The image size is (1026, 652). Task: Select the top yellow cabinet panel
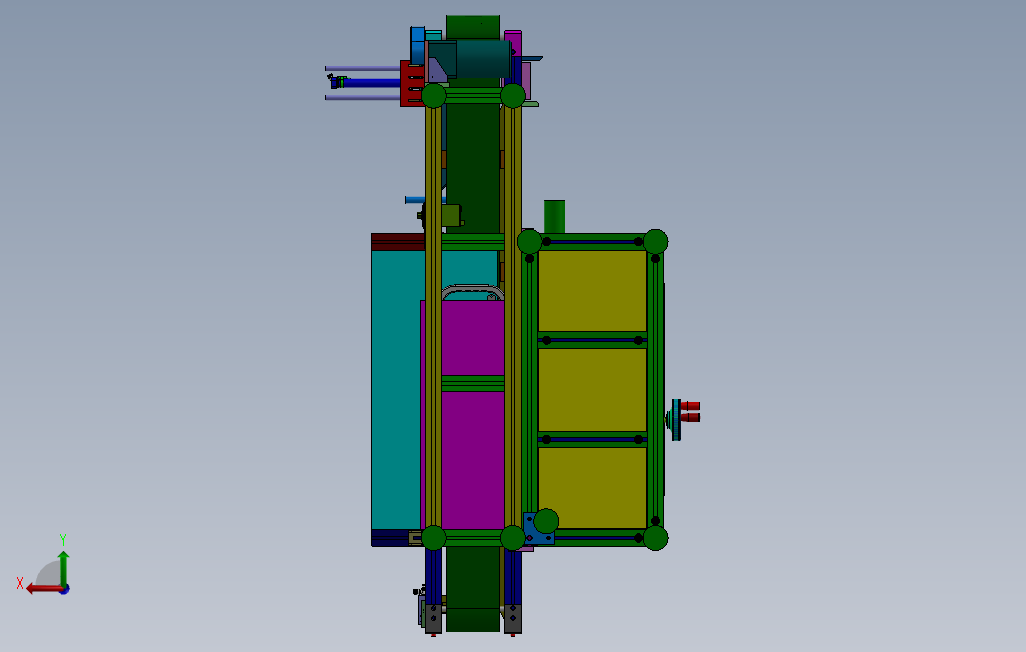[592, 291]
